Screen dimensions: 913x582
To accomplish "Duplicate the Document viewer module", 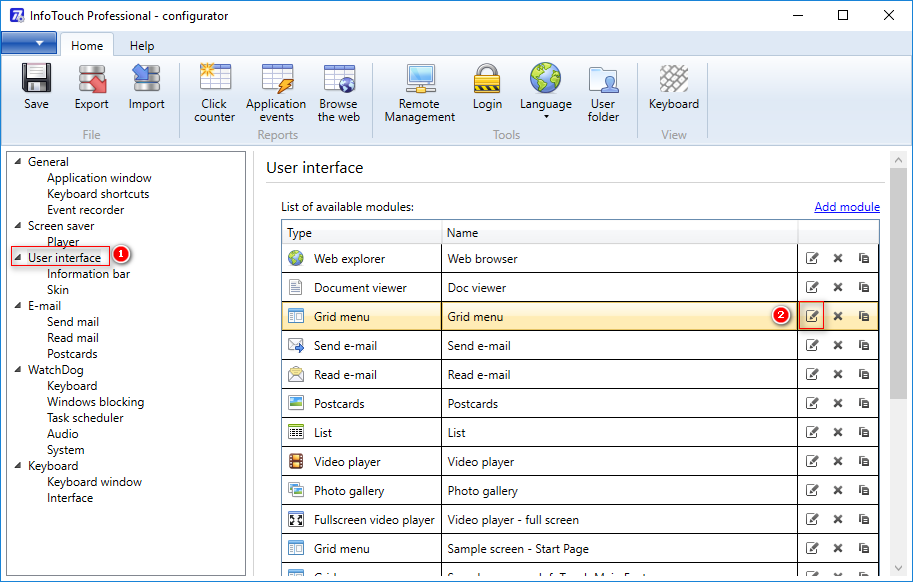I will pos(864,287).
